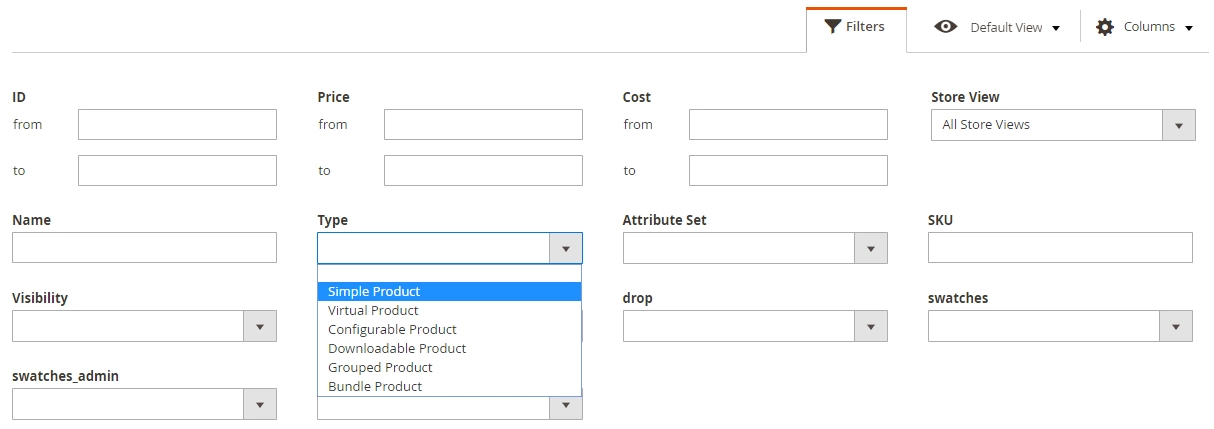The image size is (1214, 429).
Task: Select Bundle Product option
Action: [450, 387]
